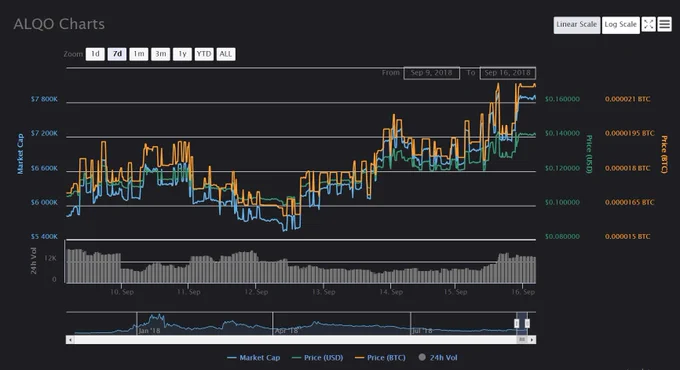The height and width of the screenshot is (370, 680).
Task: Set zoom to 7d
Action: [x=117, y=54]
